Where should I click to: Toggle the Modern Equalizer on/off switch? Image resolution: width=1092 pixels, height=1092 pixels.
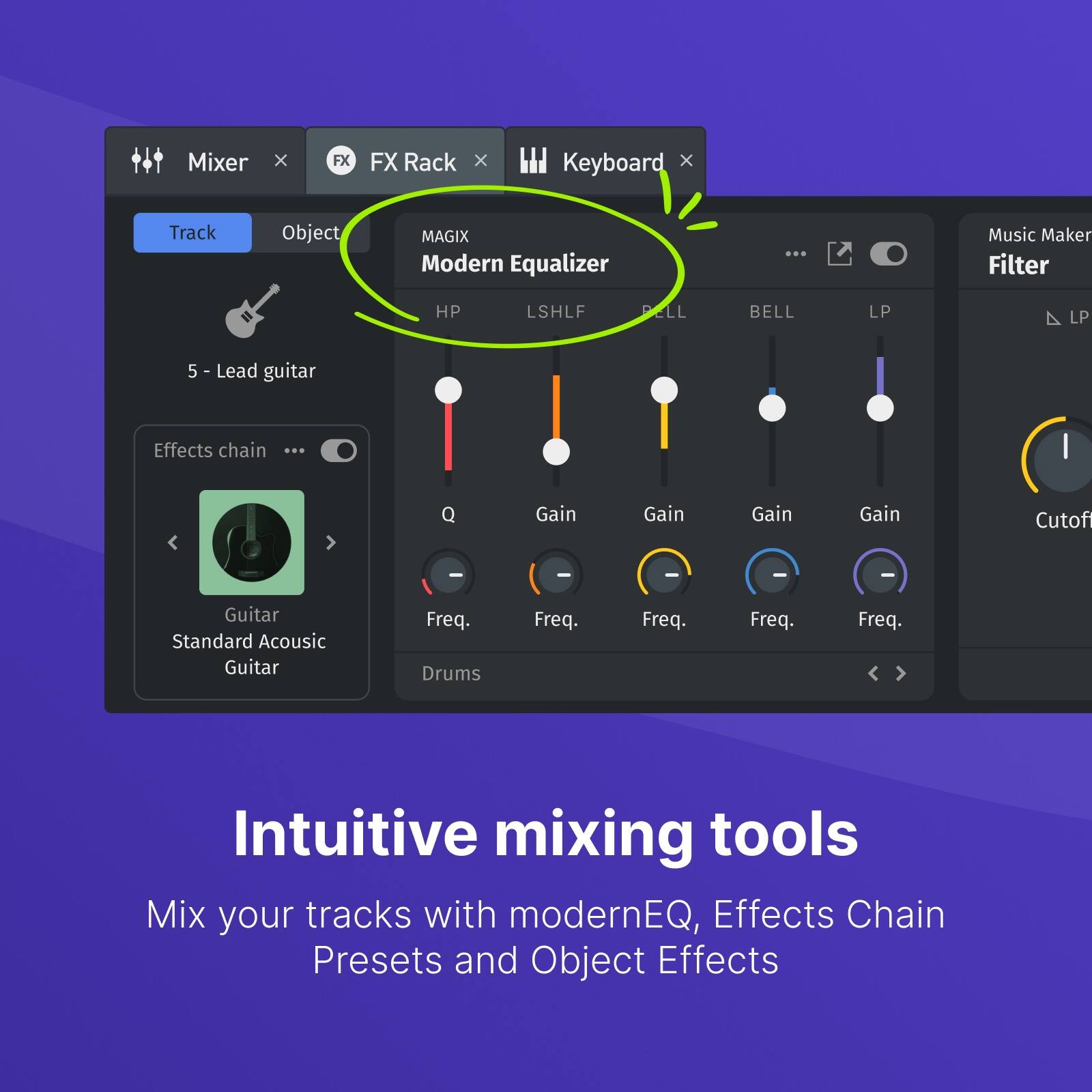click(889, 253)
